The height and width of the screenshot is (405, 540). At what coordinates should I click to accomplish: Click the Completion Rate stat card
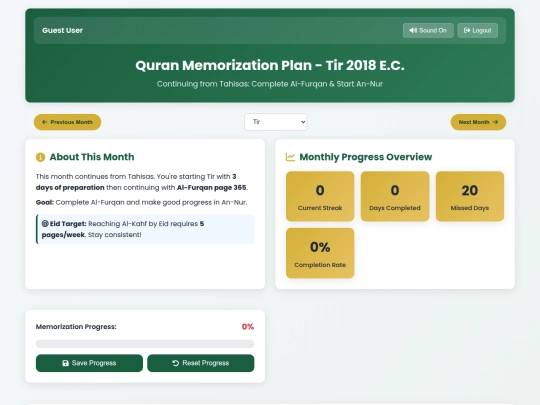click(x=320, y=253)
